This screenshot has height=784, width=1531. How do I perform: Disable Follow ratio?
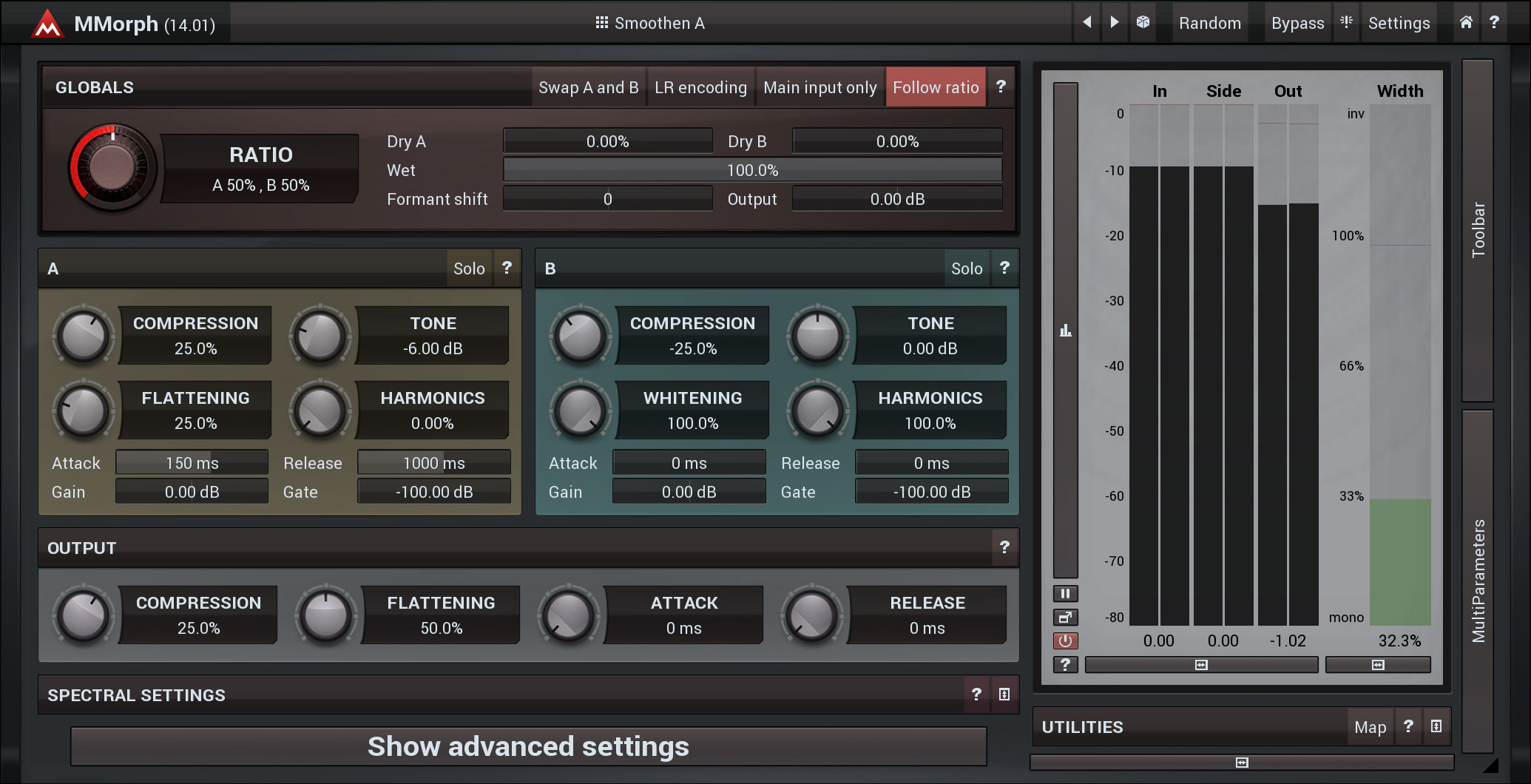tap(936, 87)
